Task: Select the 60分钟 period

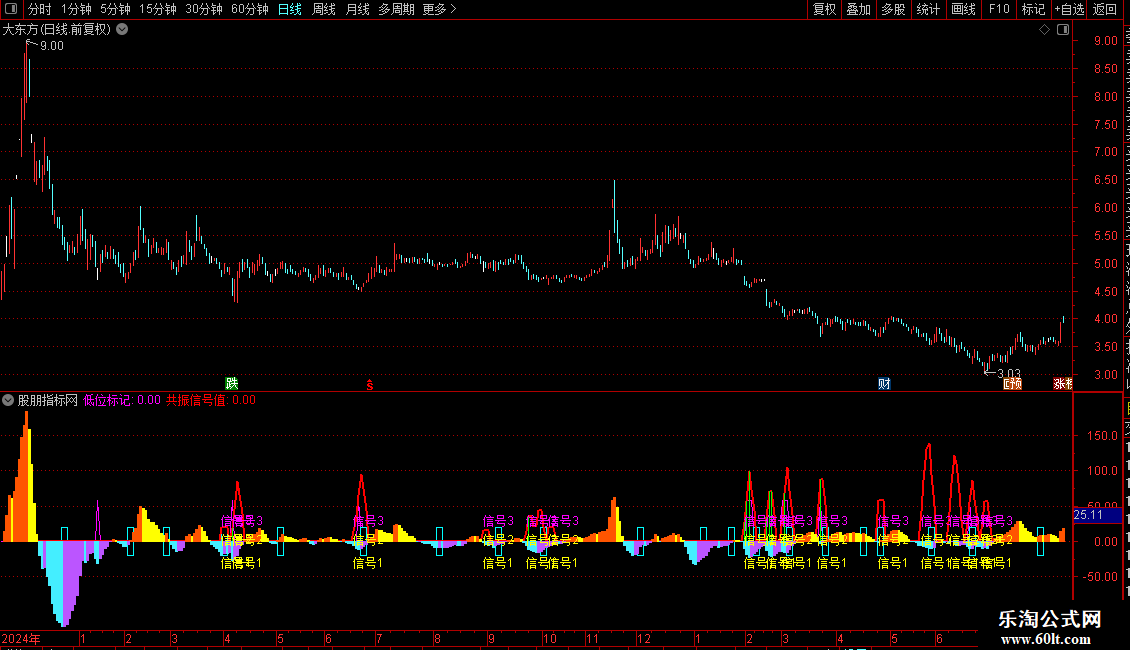Action: pyautogui.click(x=250, y=9)
